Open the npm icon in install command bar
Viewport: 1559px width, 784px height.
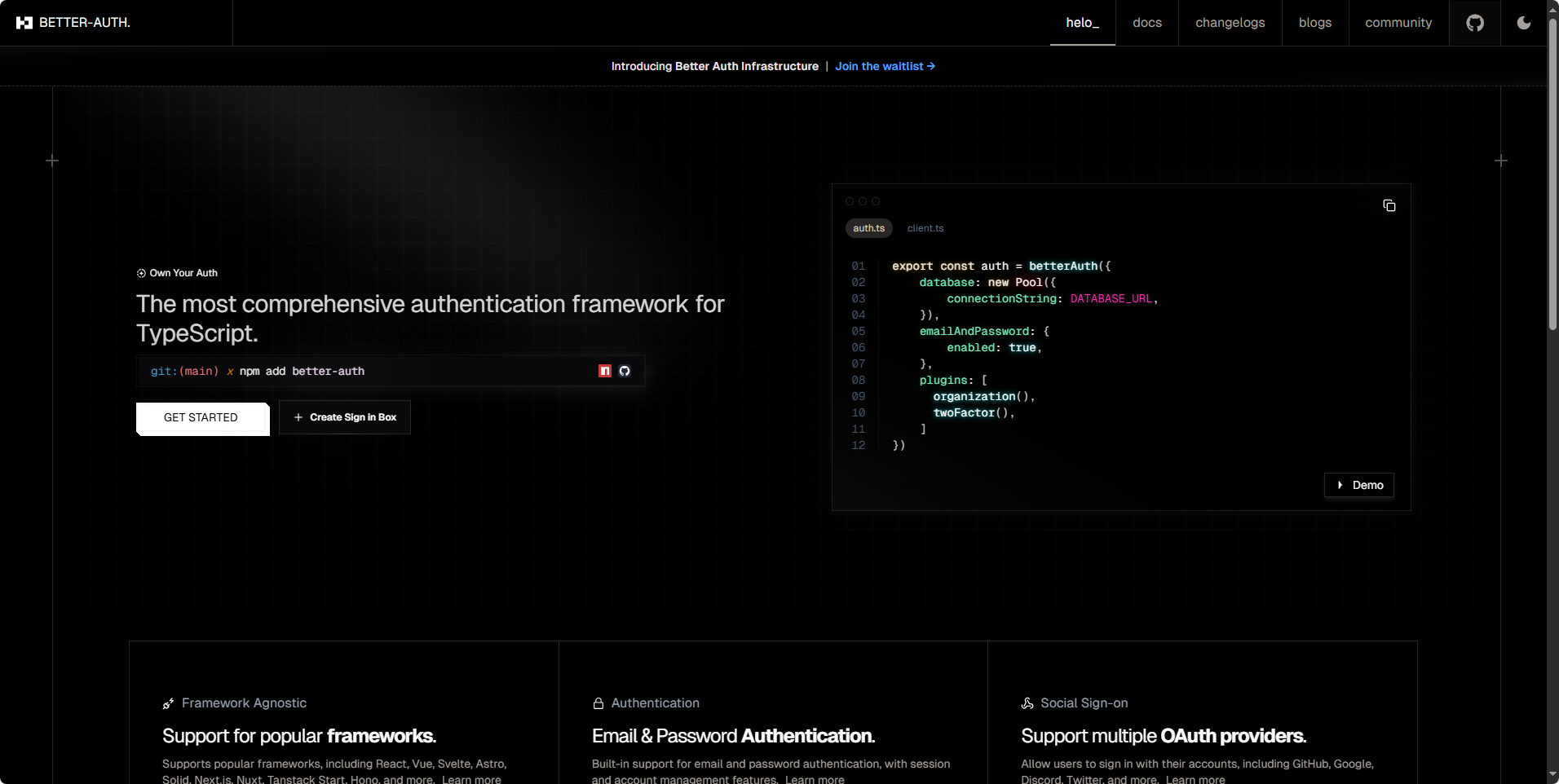[605, 371]
